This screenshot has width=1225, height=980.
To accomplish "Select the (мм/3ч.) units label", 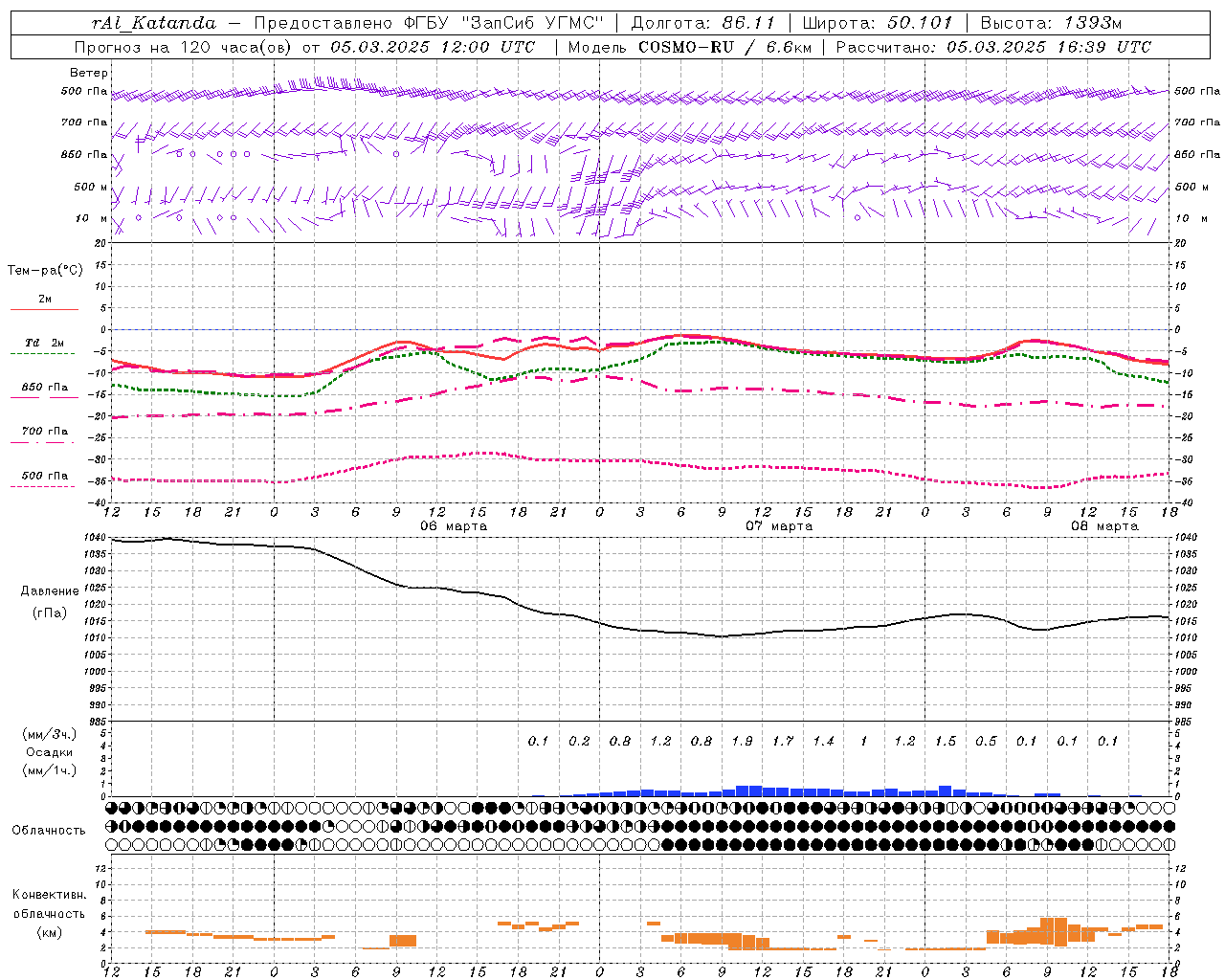I will coord(50,734).
